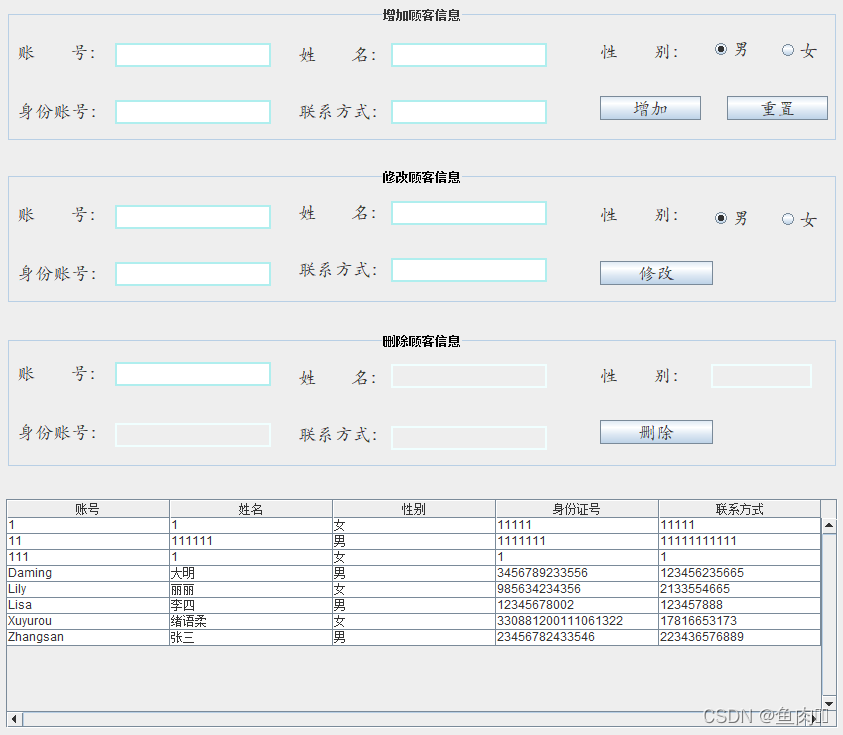Focus 联系方式 field in 修改顾客信息 section
Screen dimensions: 843x735
tap(469, 270)
